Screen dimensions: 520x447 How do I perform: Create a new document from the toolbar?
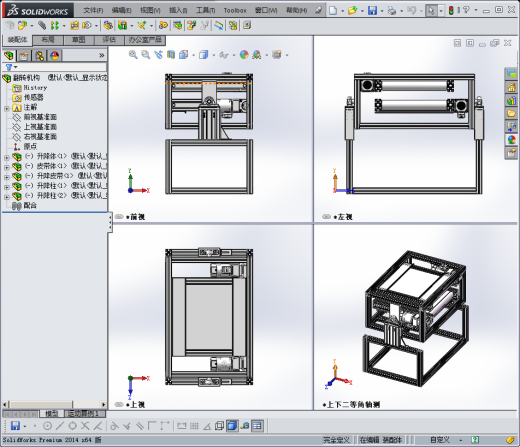[333, 11]
